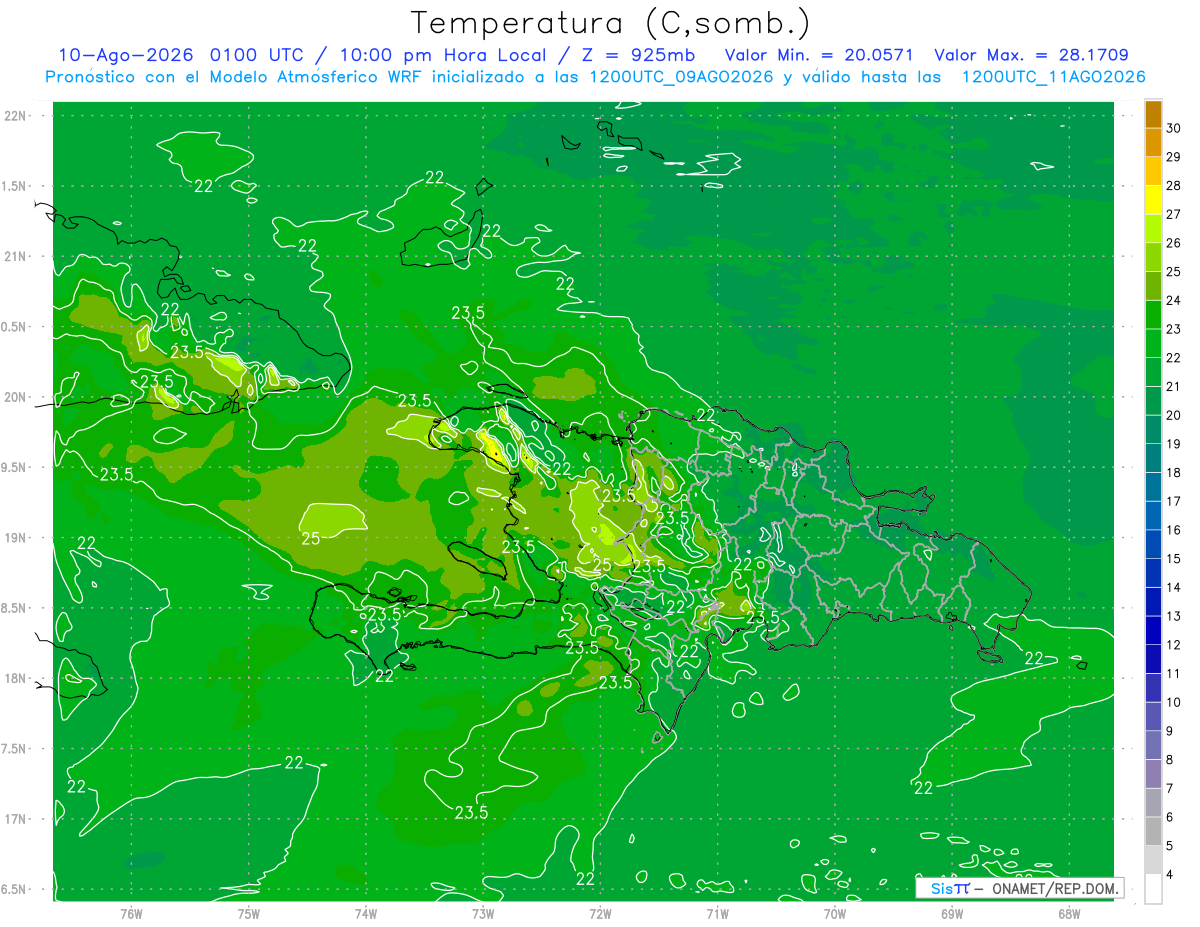
Task: Click the "28" value on the color scale
Action: click(x=1174, y=186)
